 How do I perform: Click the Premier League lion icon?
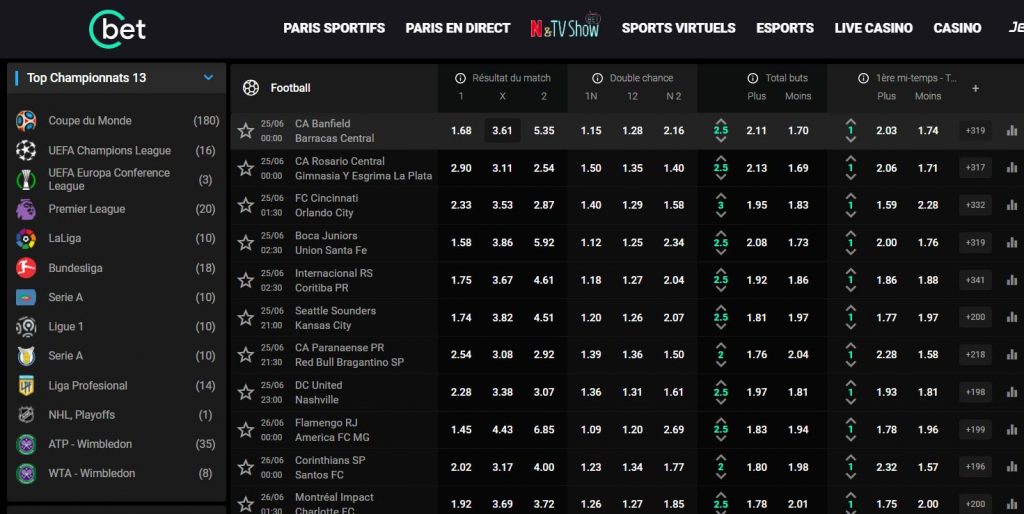pos(26,209)
